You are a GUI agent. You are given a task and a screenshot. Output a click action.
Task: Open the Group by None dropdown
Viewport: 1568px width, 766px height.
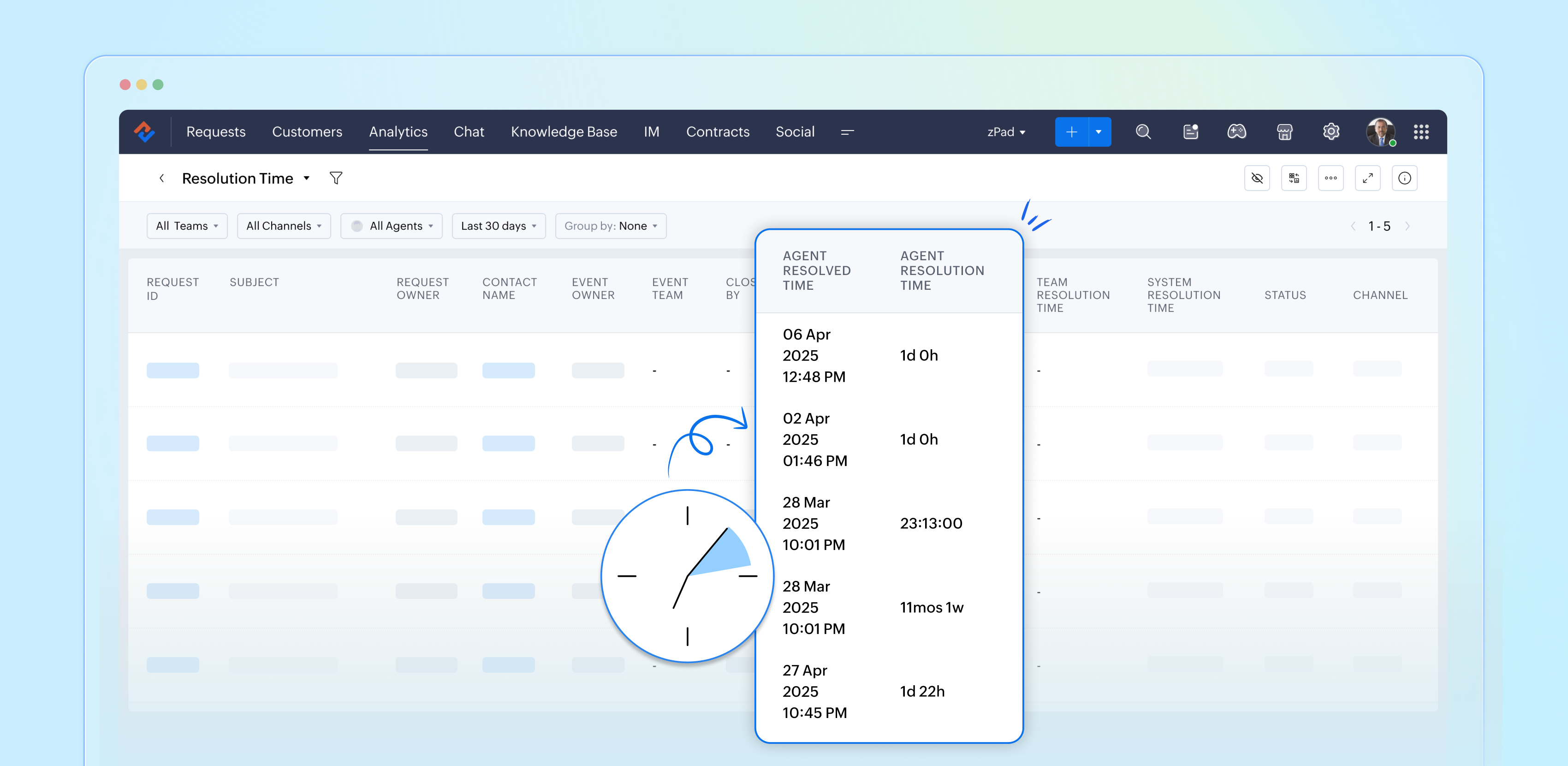point(610,226)
